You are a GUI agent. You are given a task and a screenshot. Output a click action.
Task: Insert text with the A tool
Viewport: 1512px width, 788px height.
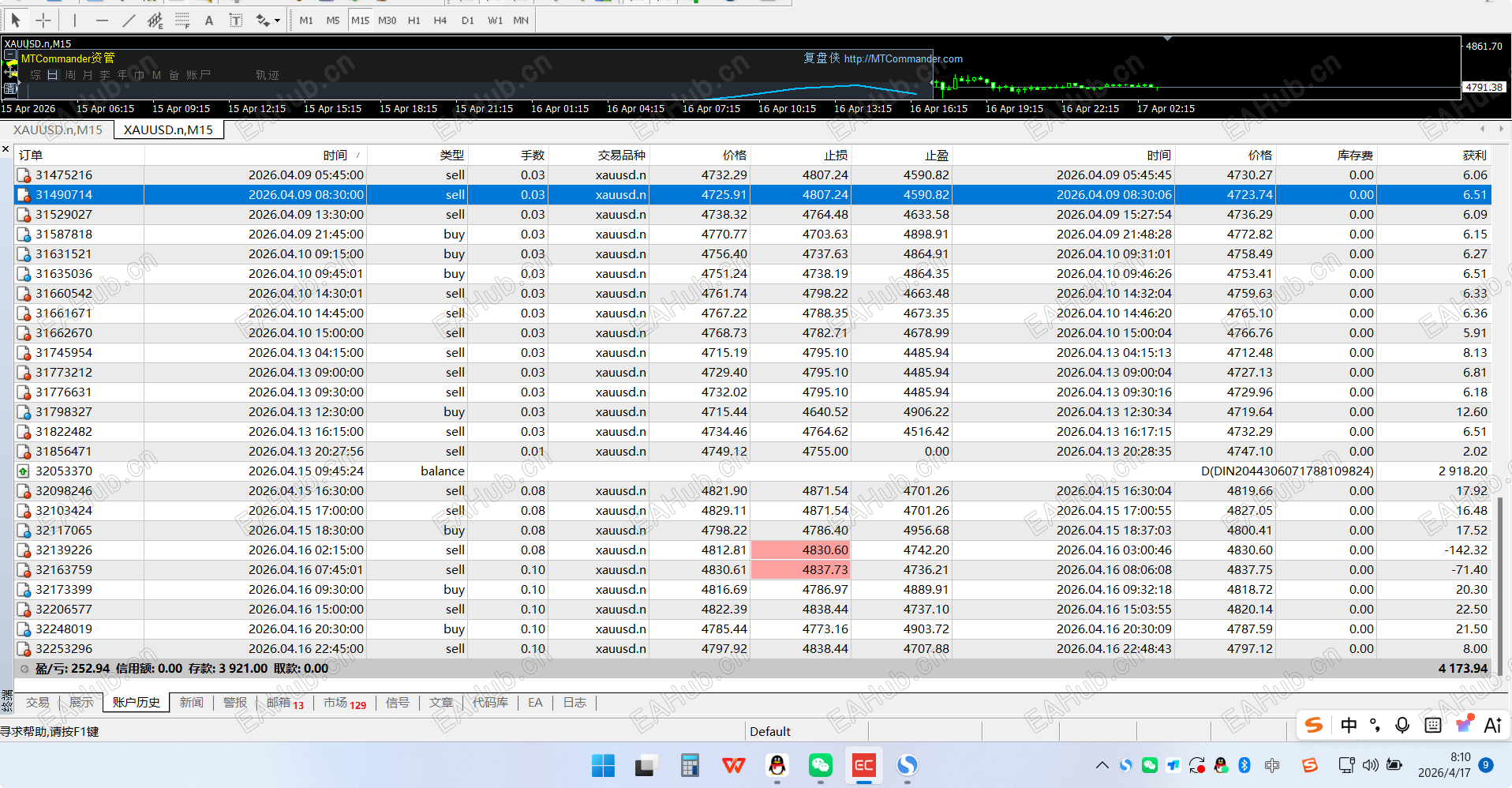click(x=209, y=21)
